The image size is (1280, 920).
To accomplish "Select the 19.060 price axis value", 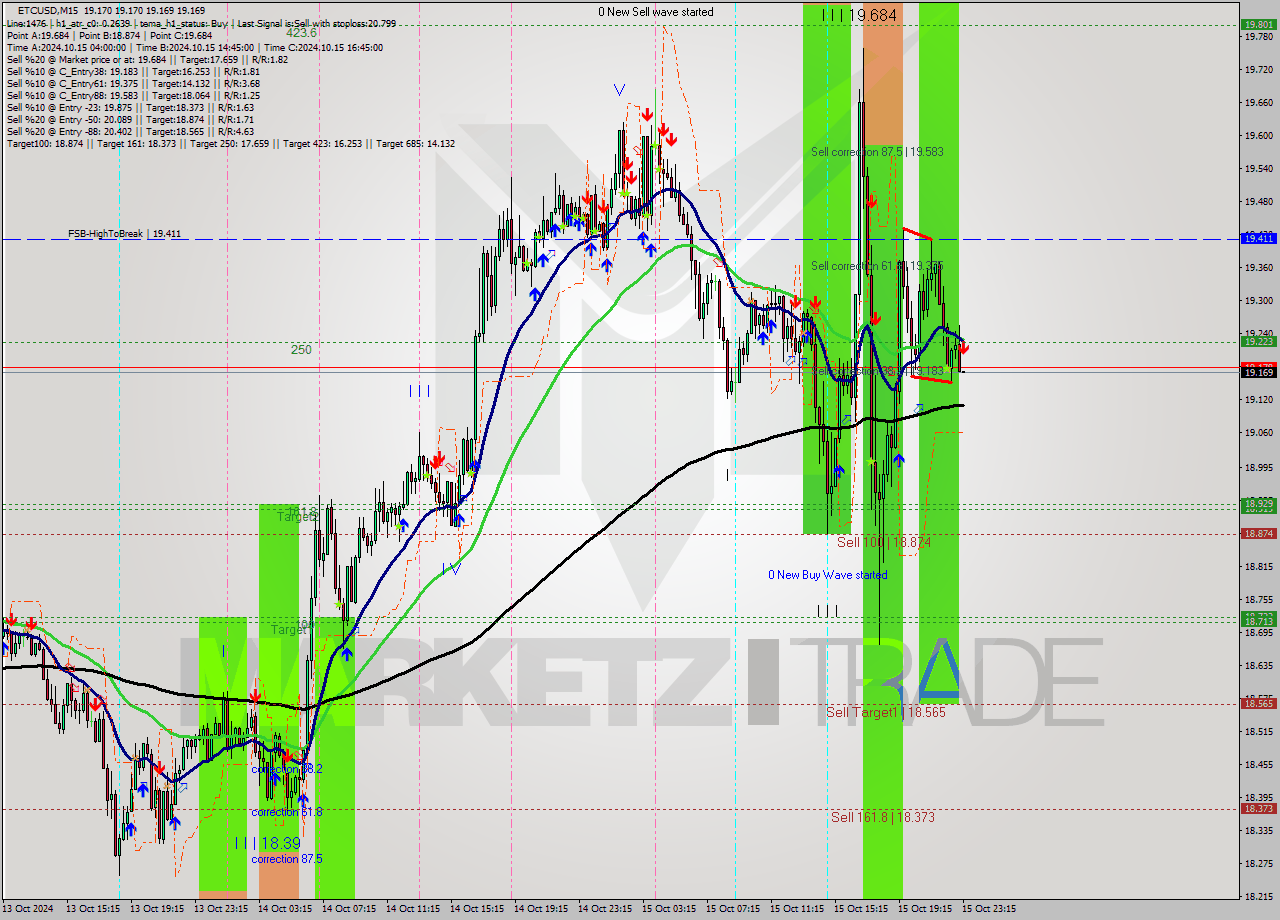I will (x=1257, y=432).
